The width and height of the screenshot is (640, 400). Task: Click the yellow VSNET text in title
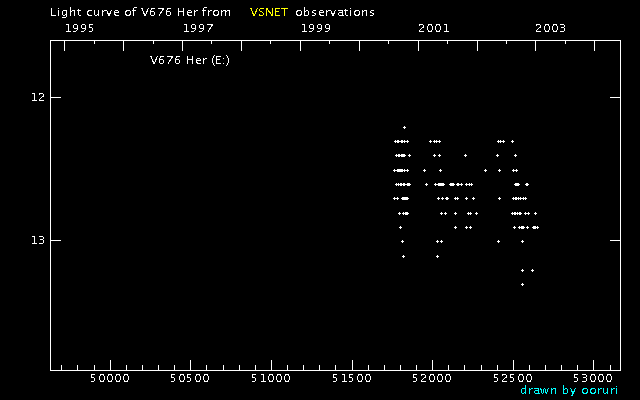pyautogui.click(x=269, y=12)
